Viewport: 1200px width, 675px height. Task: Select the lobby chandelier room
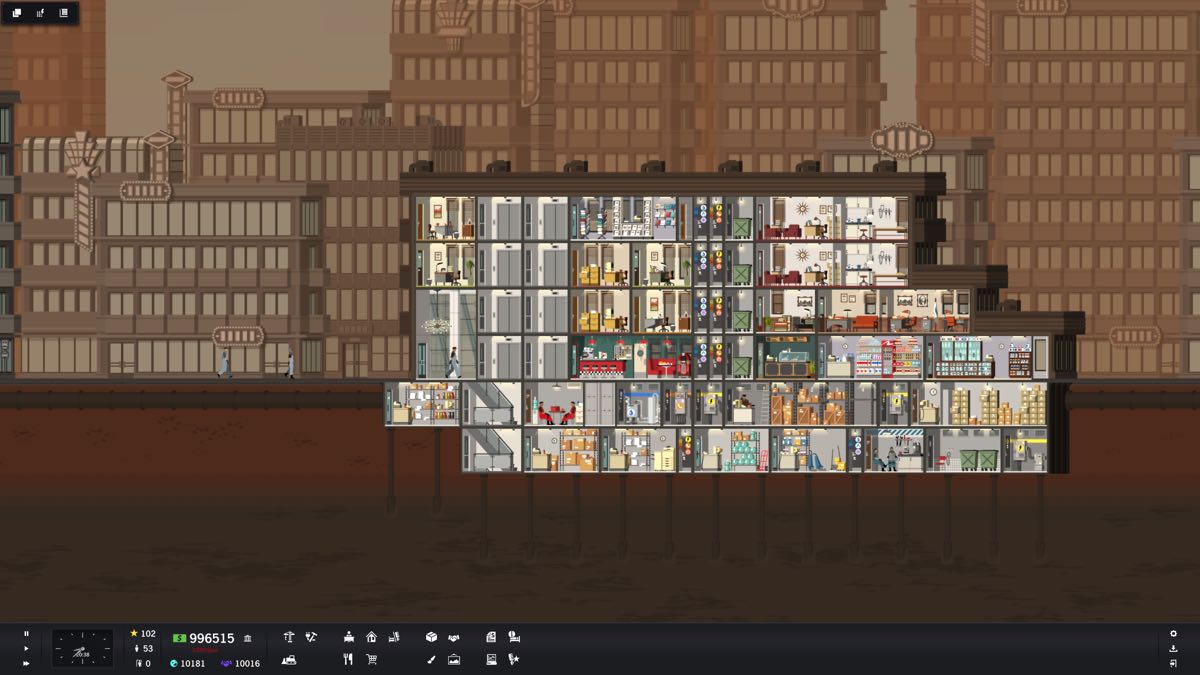445,334
